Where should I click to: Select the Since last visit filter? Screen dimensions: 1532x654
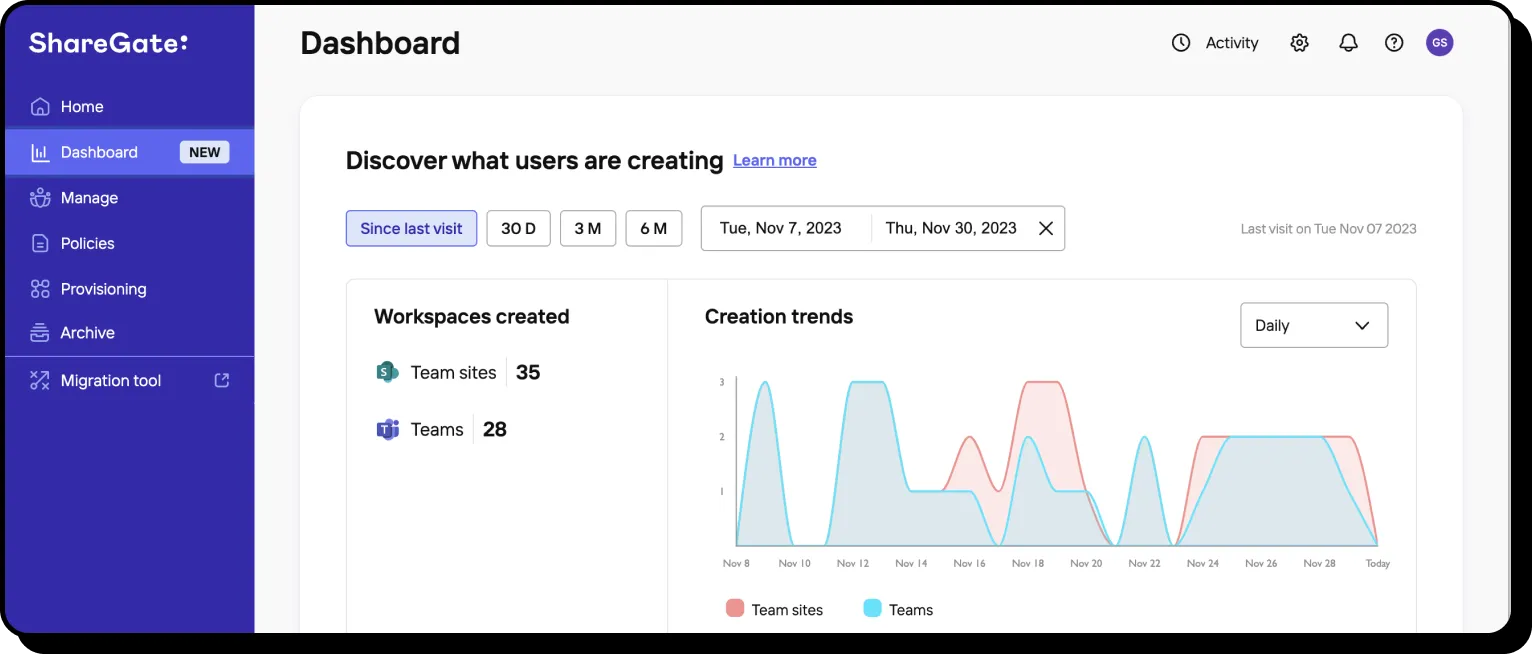(x=411, y=228)
